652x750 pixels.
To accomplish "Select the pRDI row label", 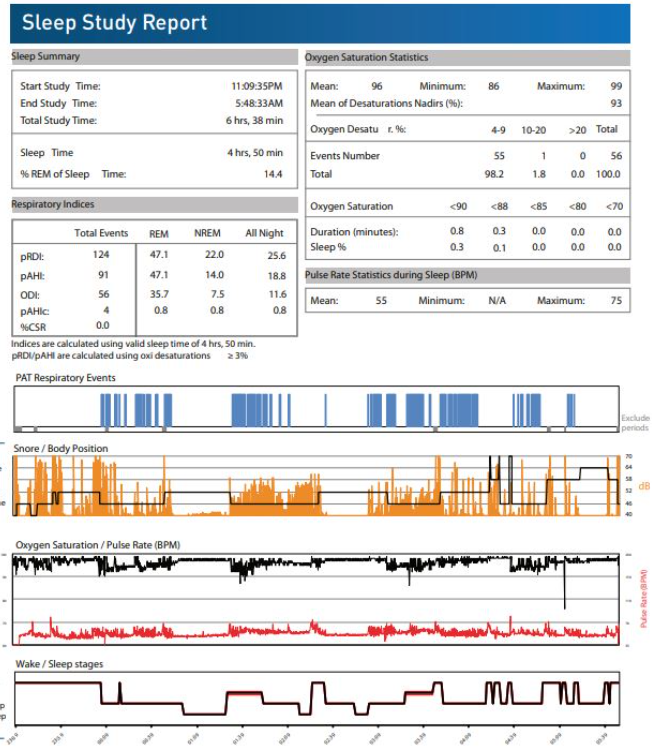I will pyautogui.click(x=32, y=256).
